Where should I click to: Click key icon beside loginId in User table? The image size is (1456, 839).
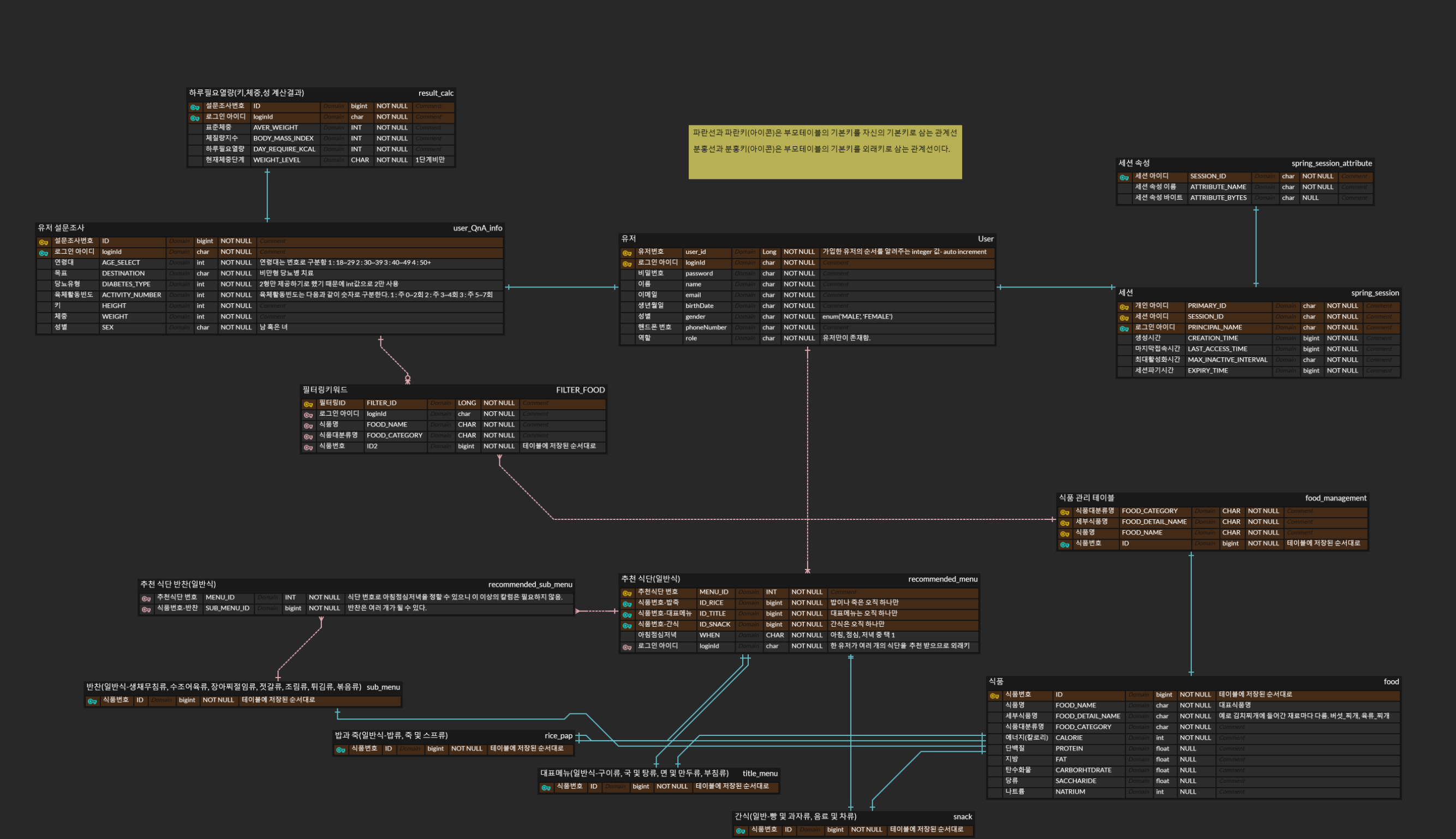coord(627,264)
